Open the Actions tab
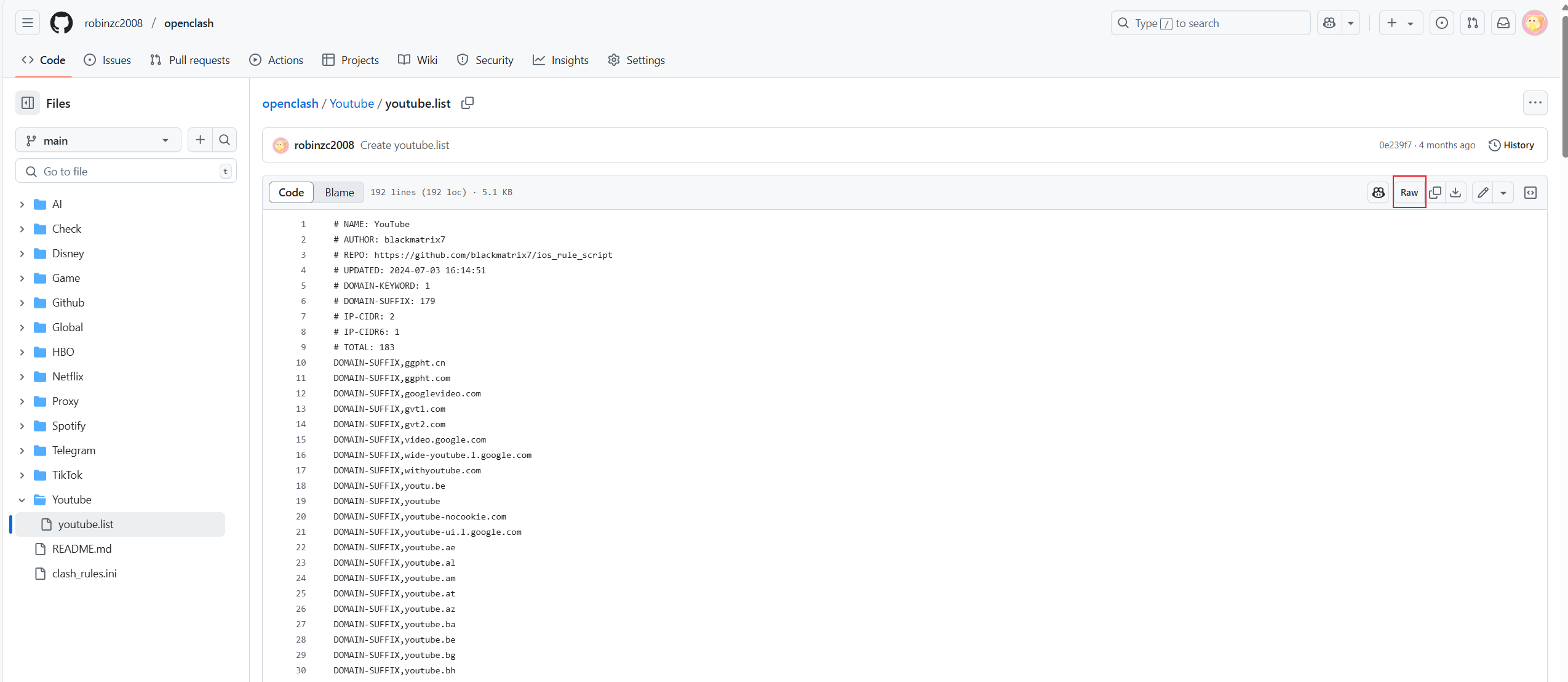 (x=276, y=60)
